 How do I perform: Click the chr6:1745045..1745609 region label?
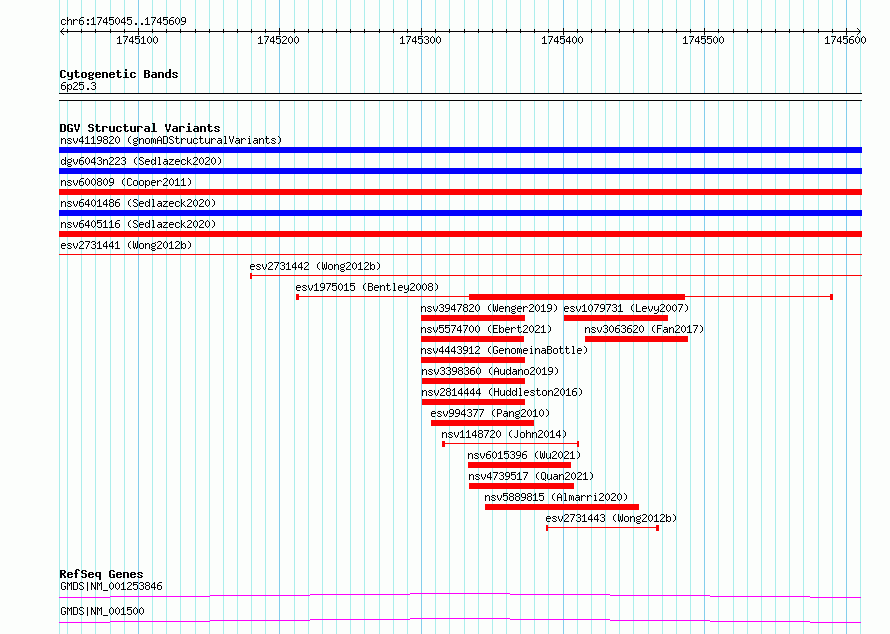click(123, 21)
